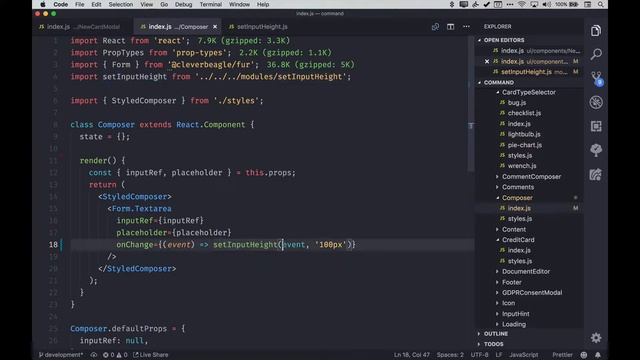Open the Extensions view in activity bar
Viewport: 640px width, 360px height.
pyautogui.click(x=596, y=126)
